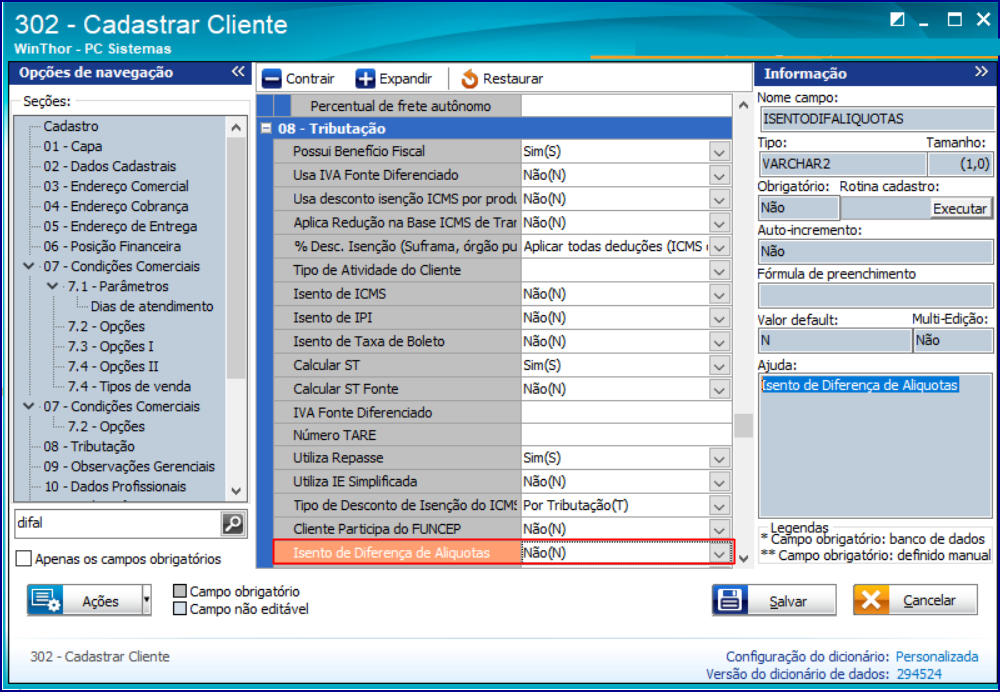Click the Ajuda text Isento de Diferença de Aliquotas

tap(860, 385)
